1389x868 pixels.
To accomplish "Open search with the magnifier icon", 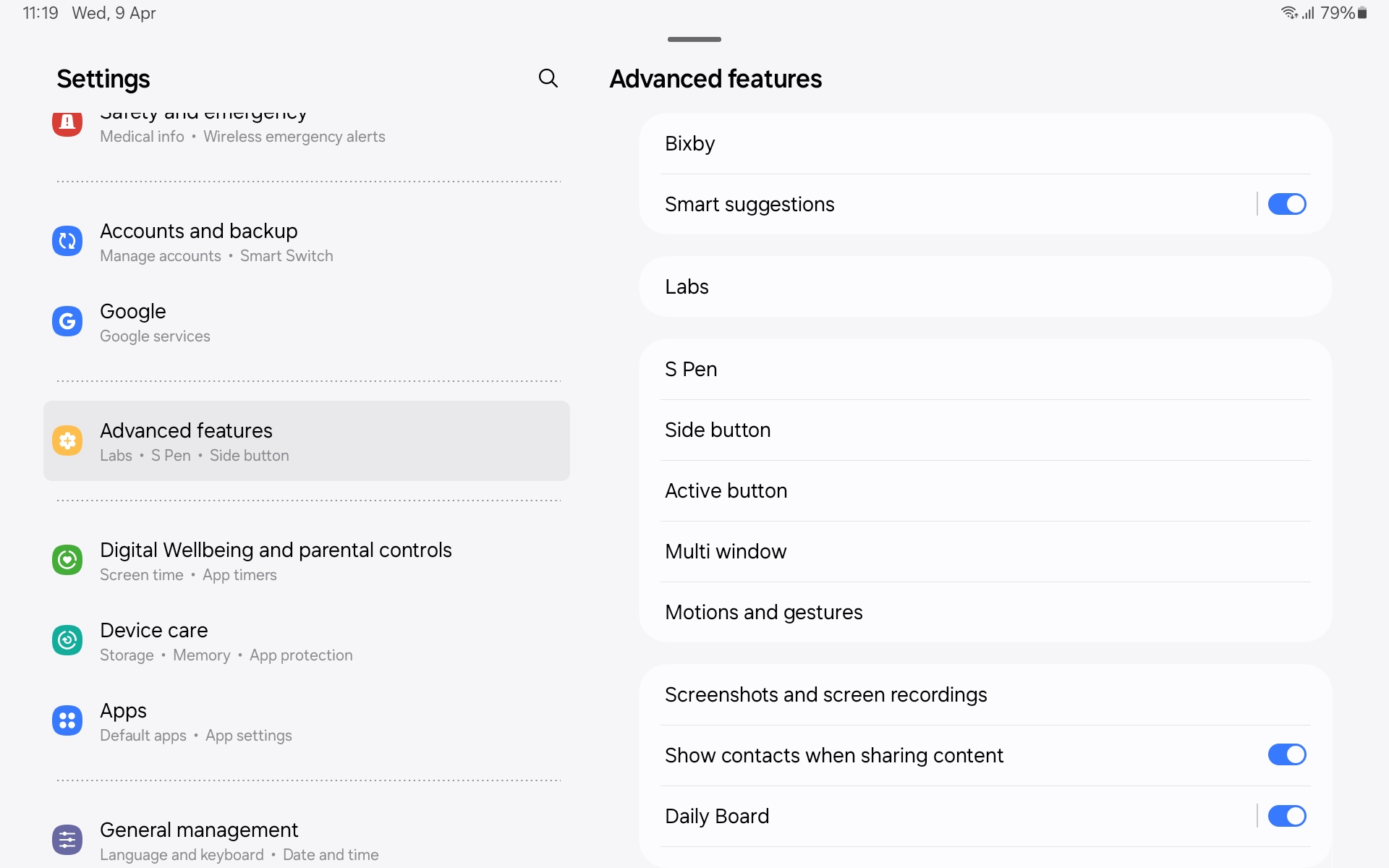I will pyautogui.click(x=548, y=78).
